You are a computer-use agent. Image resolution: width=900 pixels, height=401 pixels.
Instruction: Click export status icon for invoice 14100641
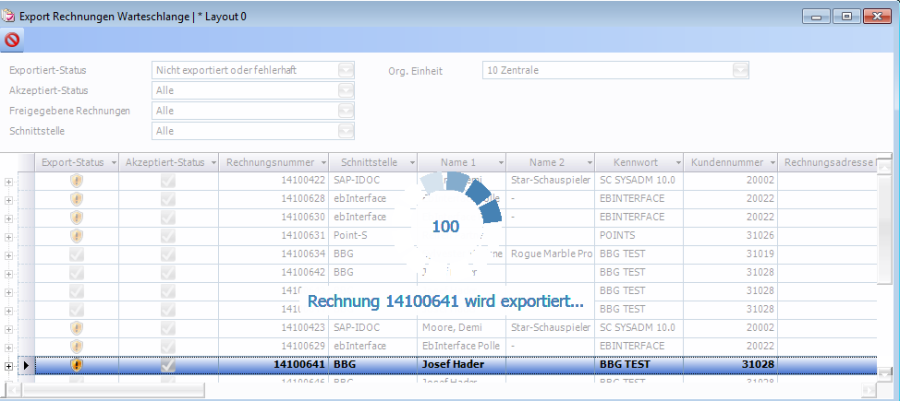tap(76, 365)
